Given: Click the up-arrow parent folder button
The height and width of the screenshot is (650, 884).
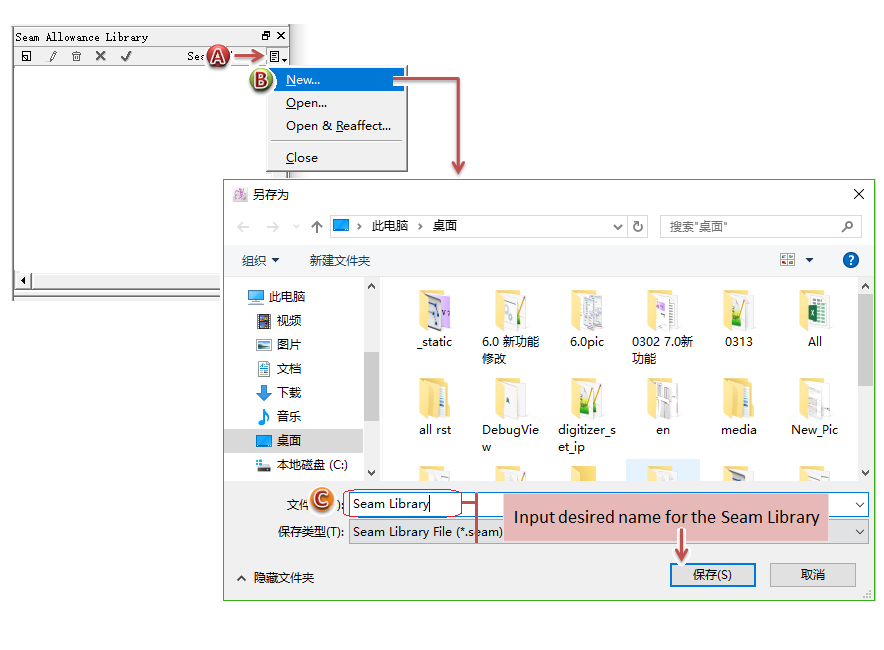Looking at the screenshot, I should click(x=317, y=227).
